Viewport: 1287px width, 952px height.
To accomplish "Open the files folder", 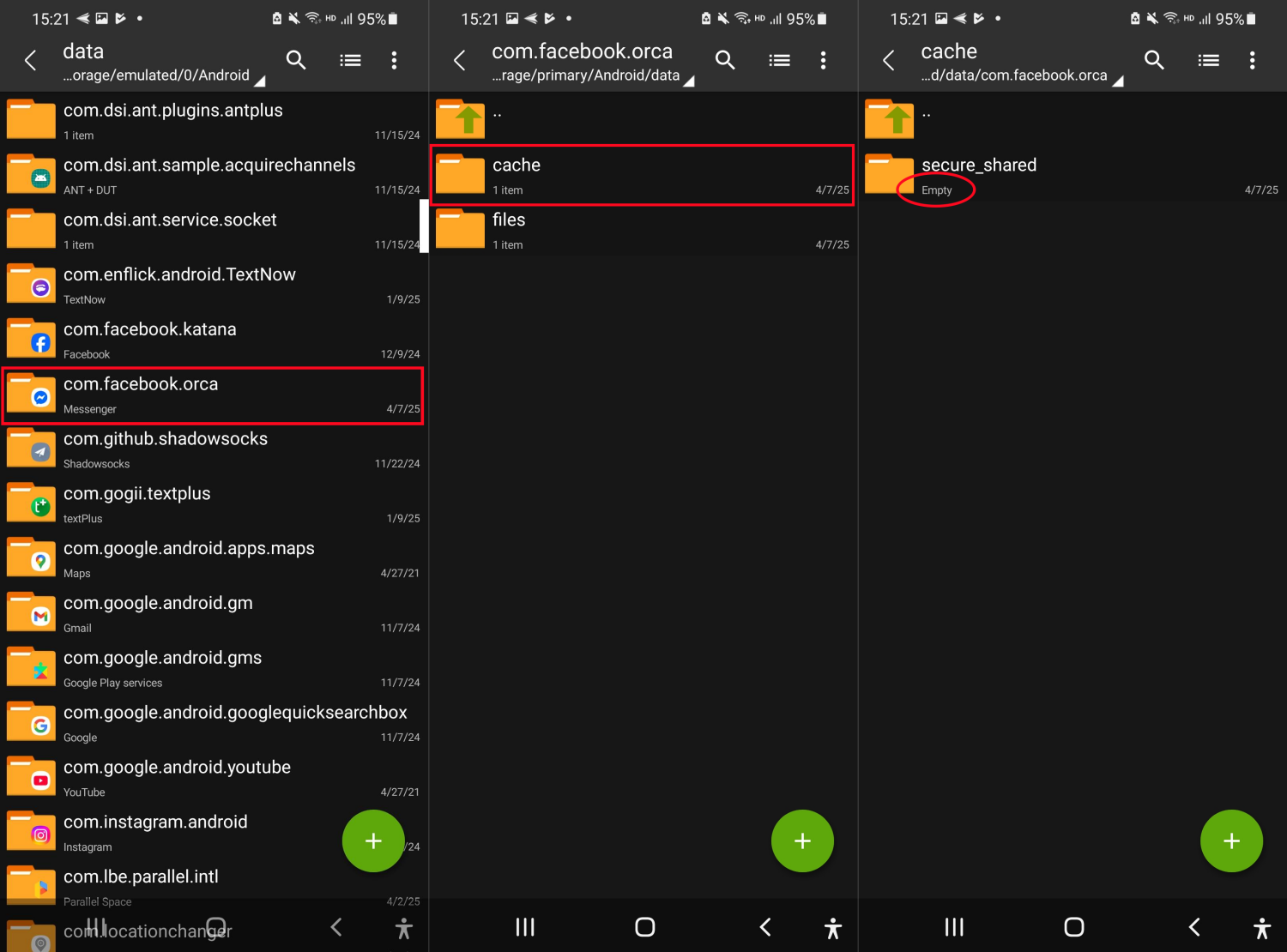I will [643, 230].
